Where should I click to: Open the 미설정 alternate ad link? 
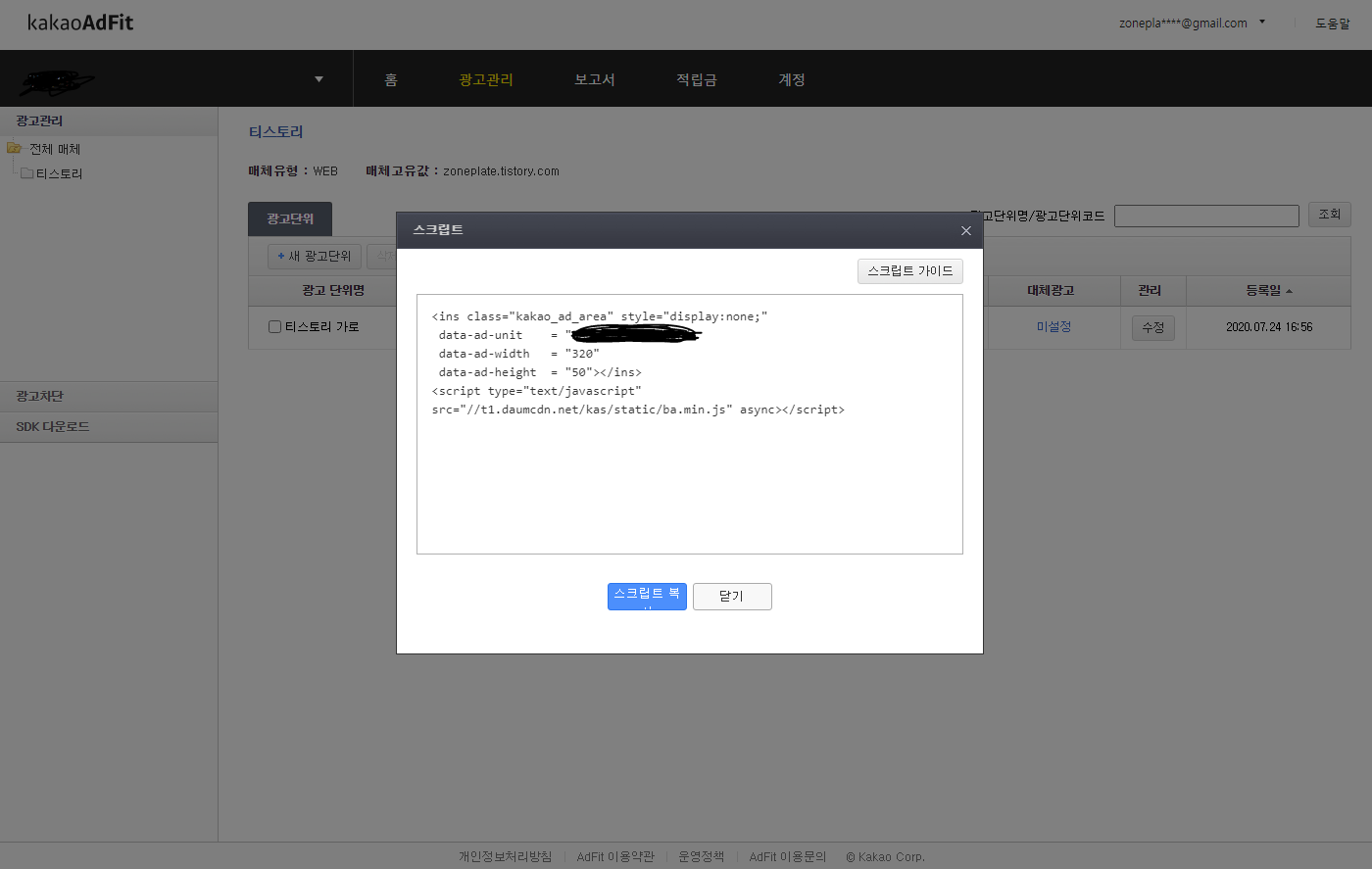(x=1053, y=327)
